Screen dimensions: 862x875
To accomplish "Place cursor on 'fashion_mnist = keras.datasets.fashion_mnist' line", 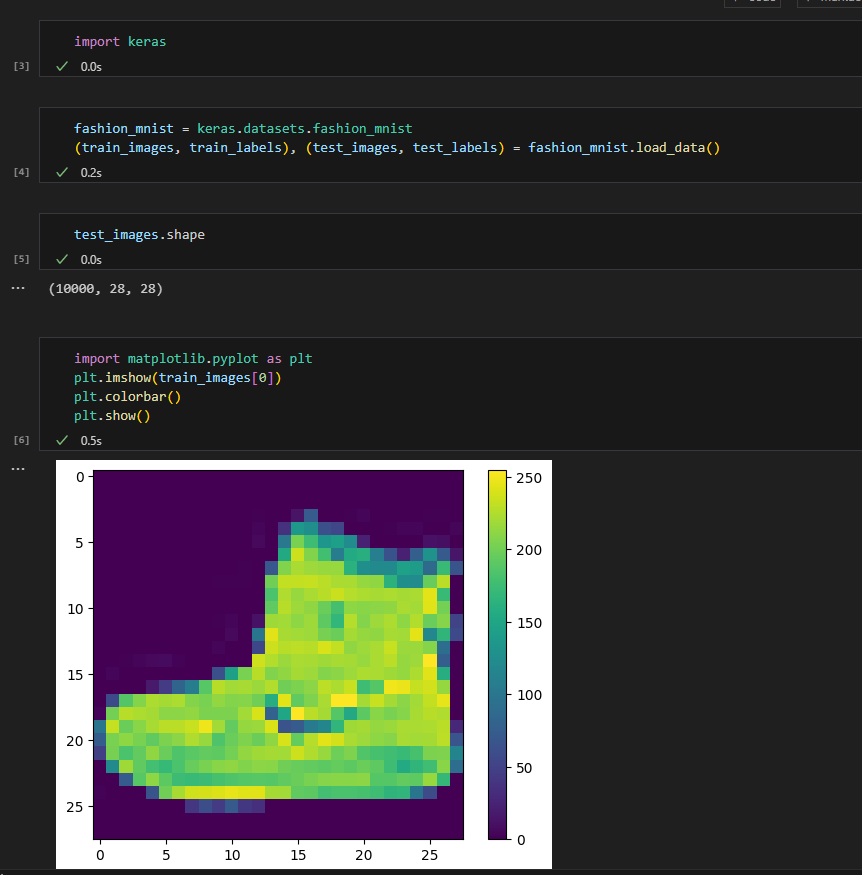I will tap(243, 129).
